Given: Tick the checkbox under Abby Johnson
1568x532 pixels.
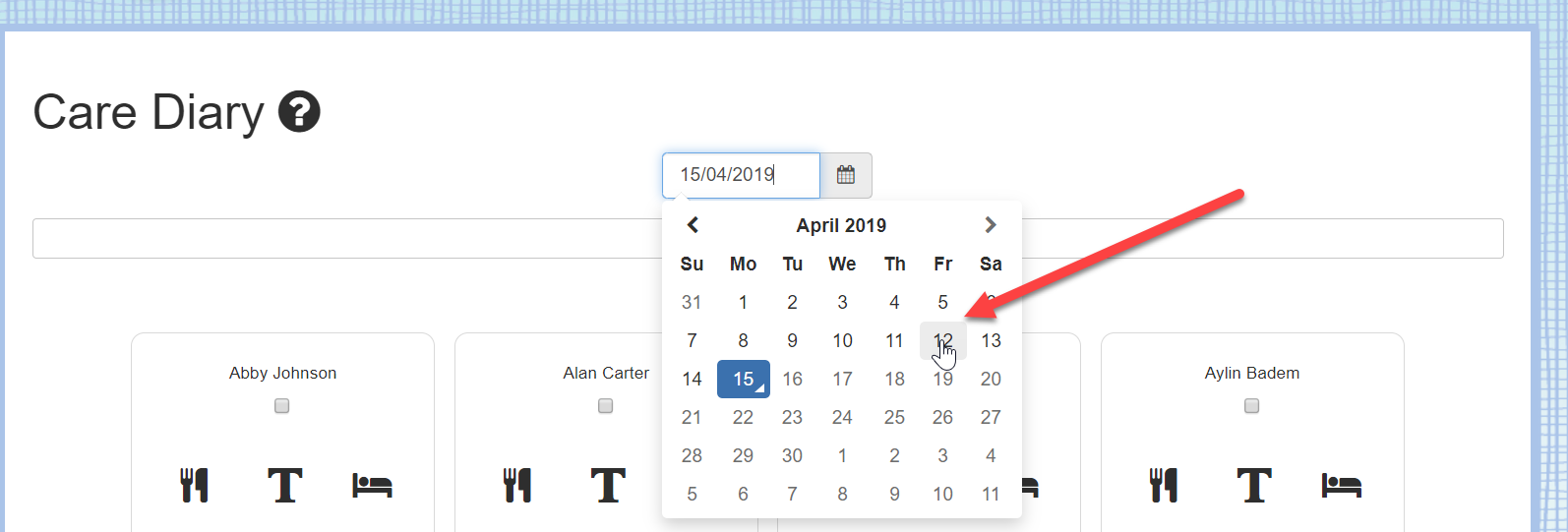Looking at the screenshot, I should [x=282, y=406].
